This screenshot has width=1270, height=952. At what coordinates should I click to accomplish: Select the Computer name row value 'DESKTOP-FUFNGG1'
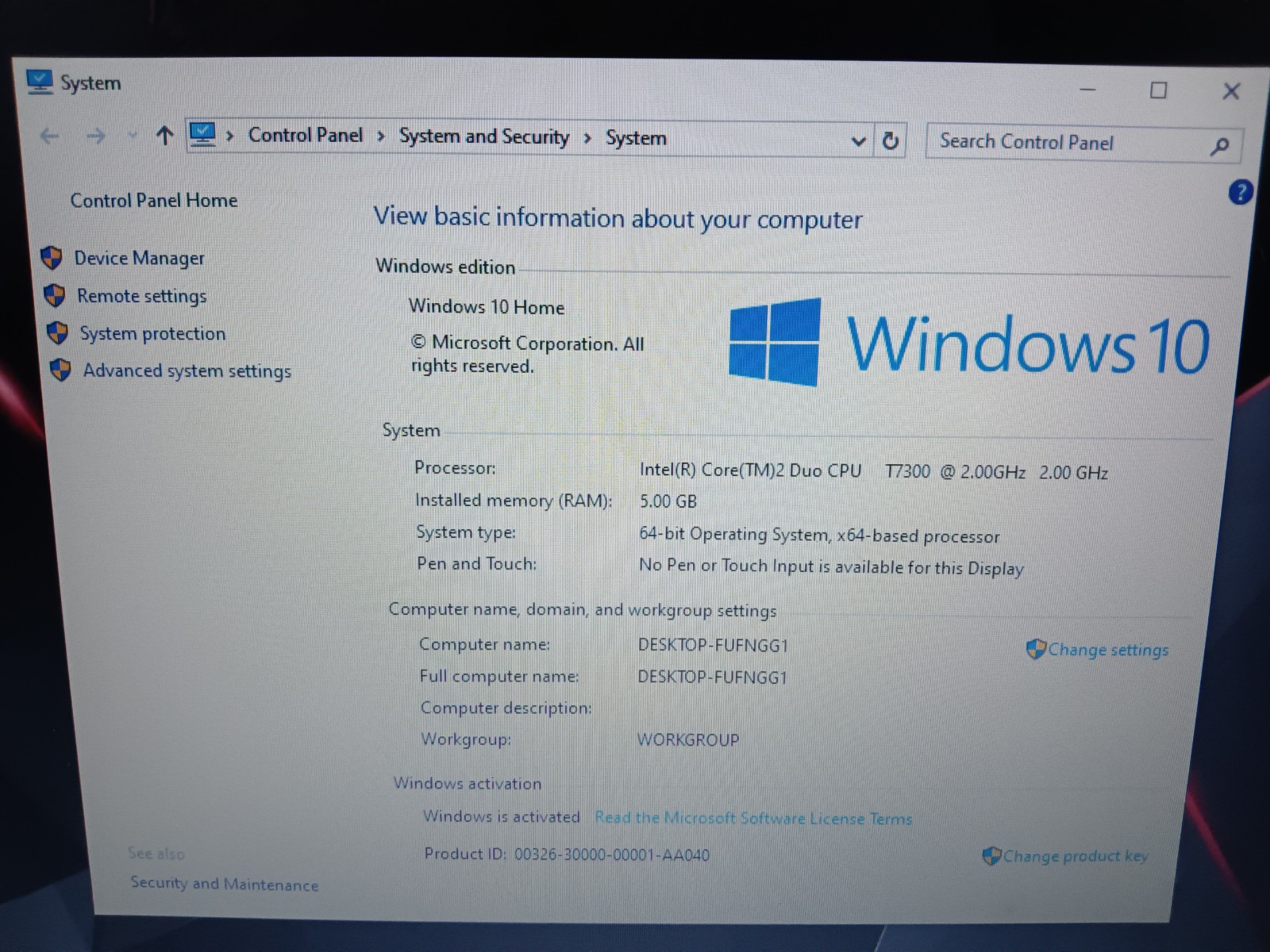[x=713, y=645]
